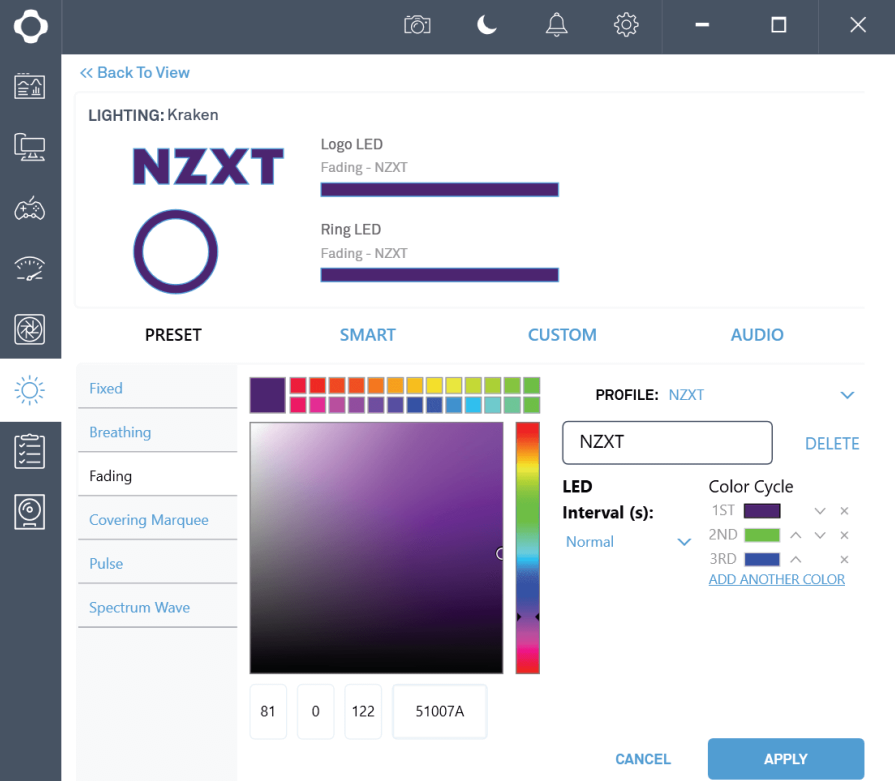Click the green value field 0
Image resolution: width=895 pixels, height=781 pixels.
(x=316, y=711)
